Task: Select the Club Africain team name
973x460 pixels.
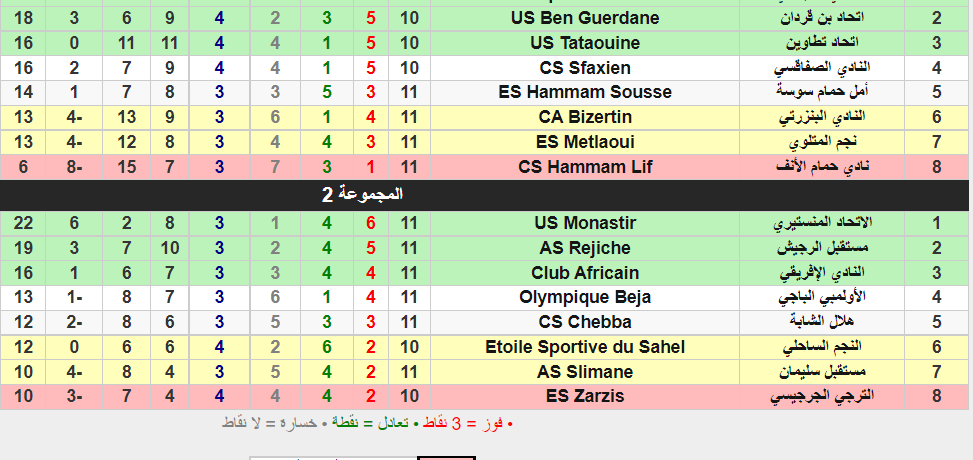Action: pos(585,272)
